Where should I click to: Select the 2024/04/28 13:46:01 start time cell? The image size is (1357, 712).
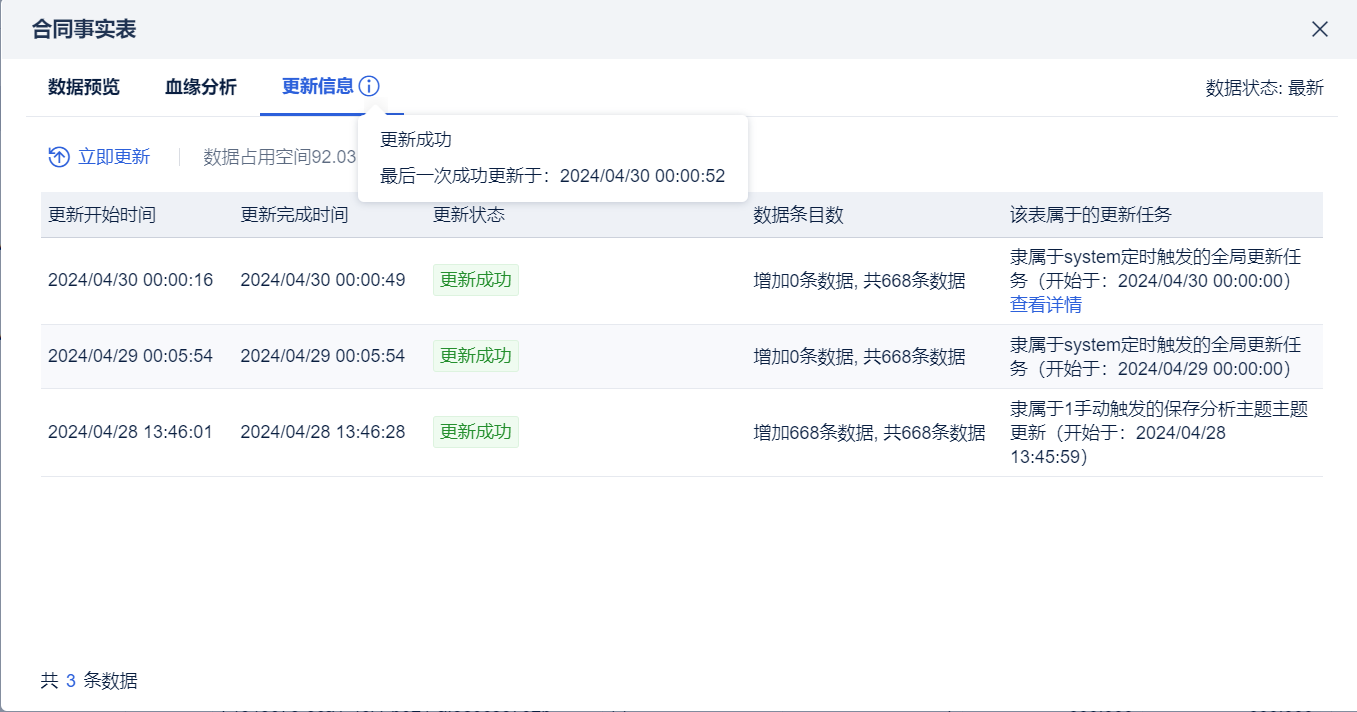[x=130, y=432]
